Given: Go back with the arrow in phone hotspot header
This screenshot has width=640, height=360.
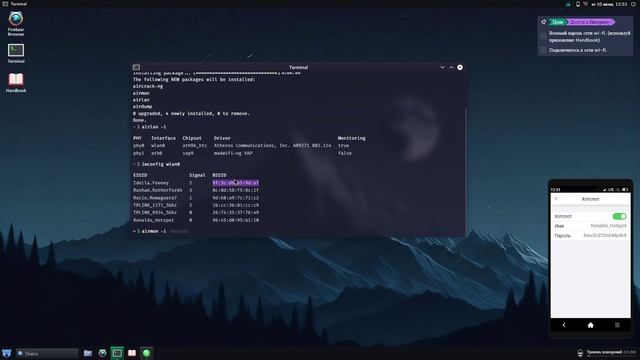Looking at the screenshot, I should 556,199.
